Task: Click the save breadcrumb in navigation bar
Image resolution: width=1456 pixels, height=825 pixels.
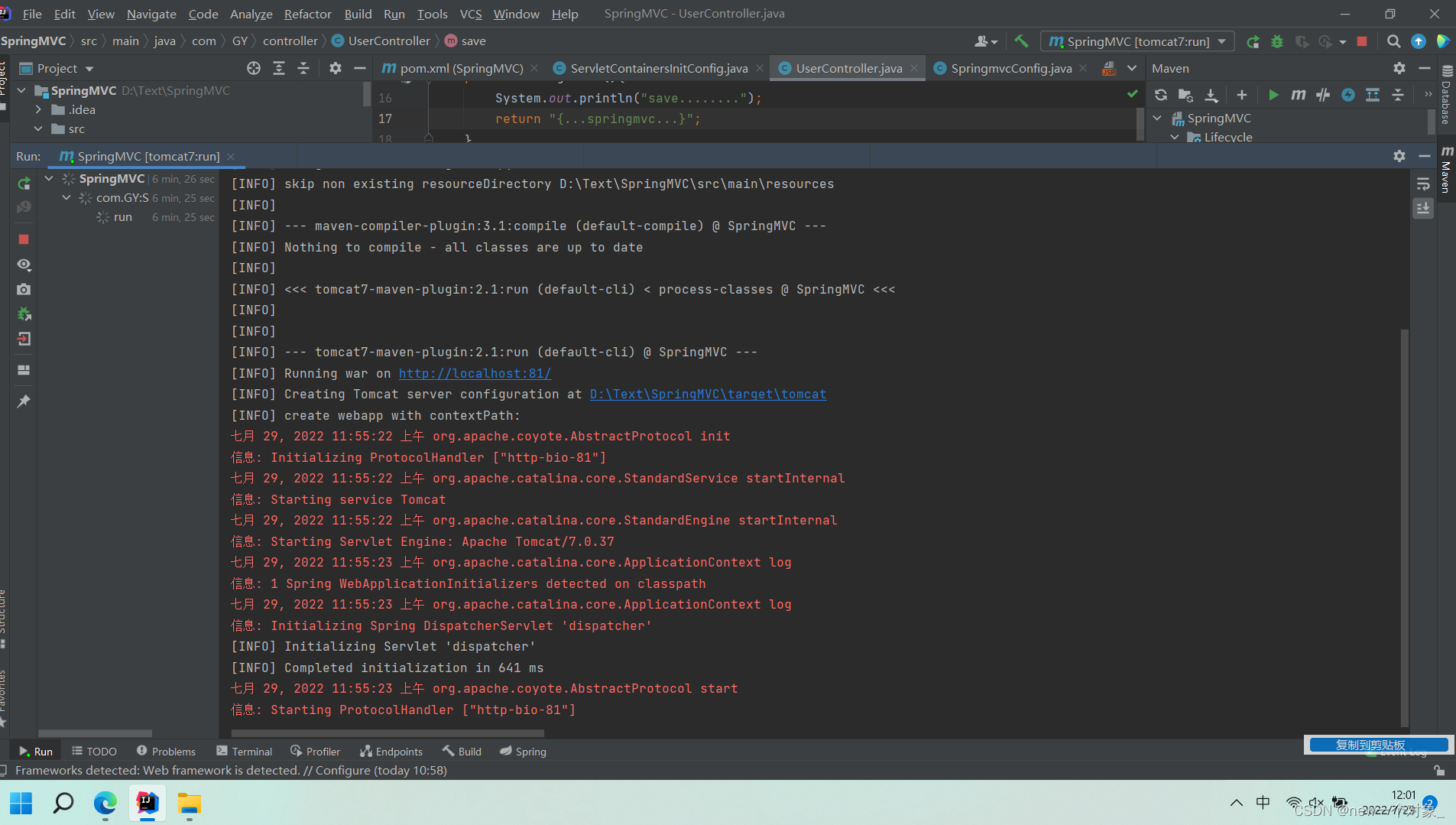Action: pyautogui.click(x=465, y=41)
